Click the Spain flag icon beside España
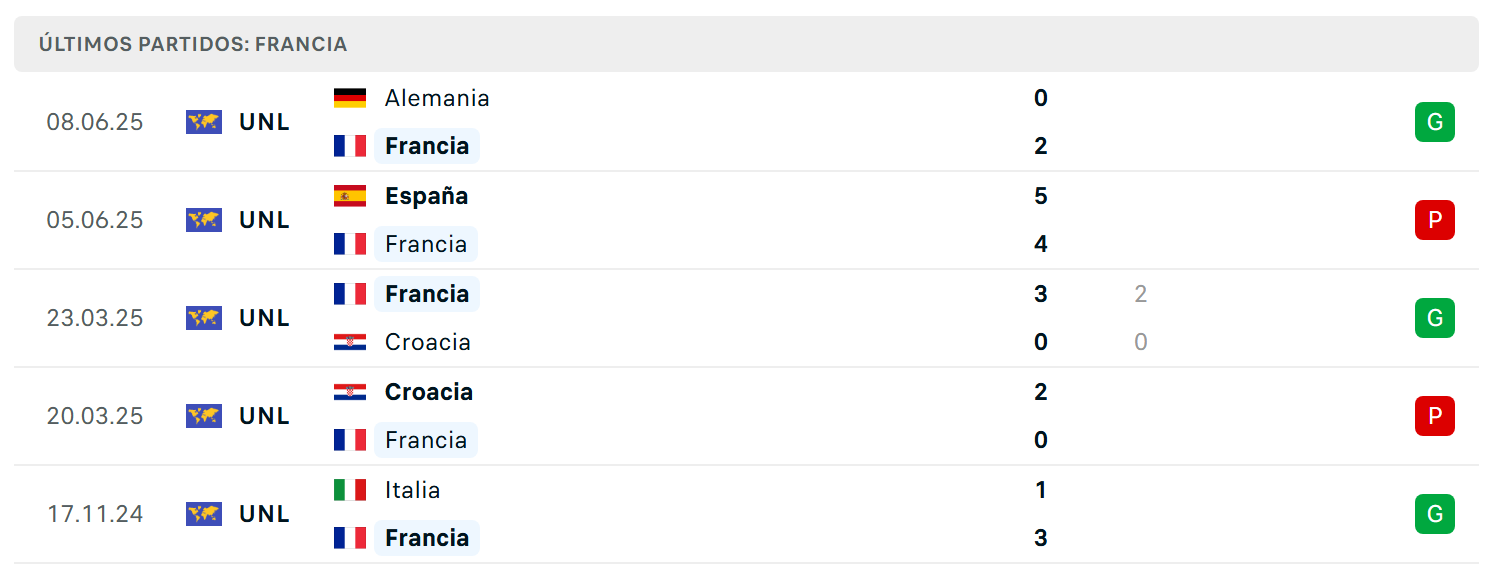 click(x=350, y=196)
